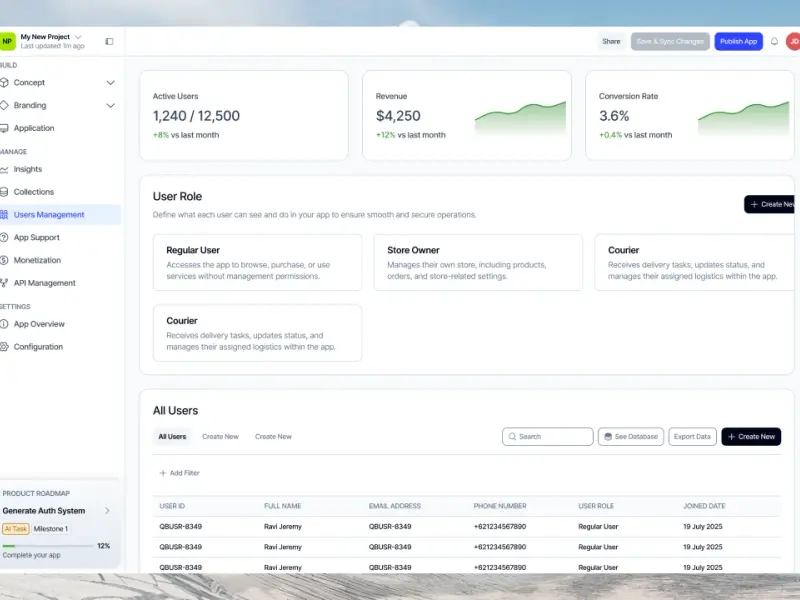
Task: Click the Insights chart icon
Action: 5,169
